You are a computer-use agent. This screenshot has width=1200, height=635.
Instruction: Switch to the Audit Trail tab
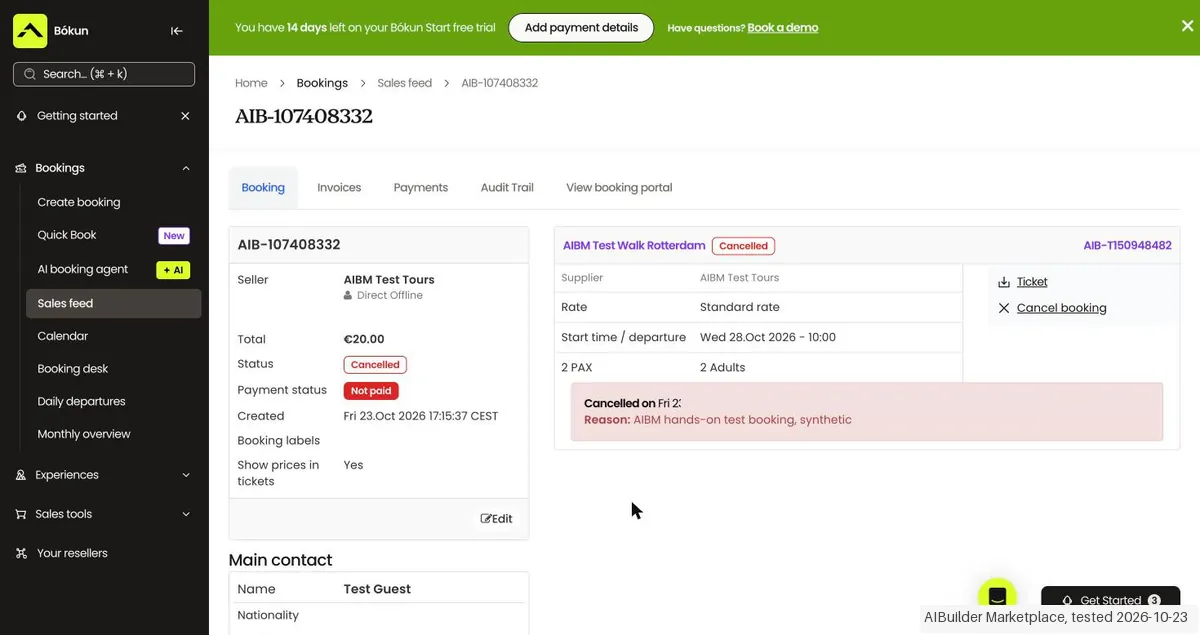point(507,187)
